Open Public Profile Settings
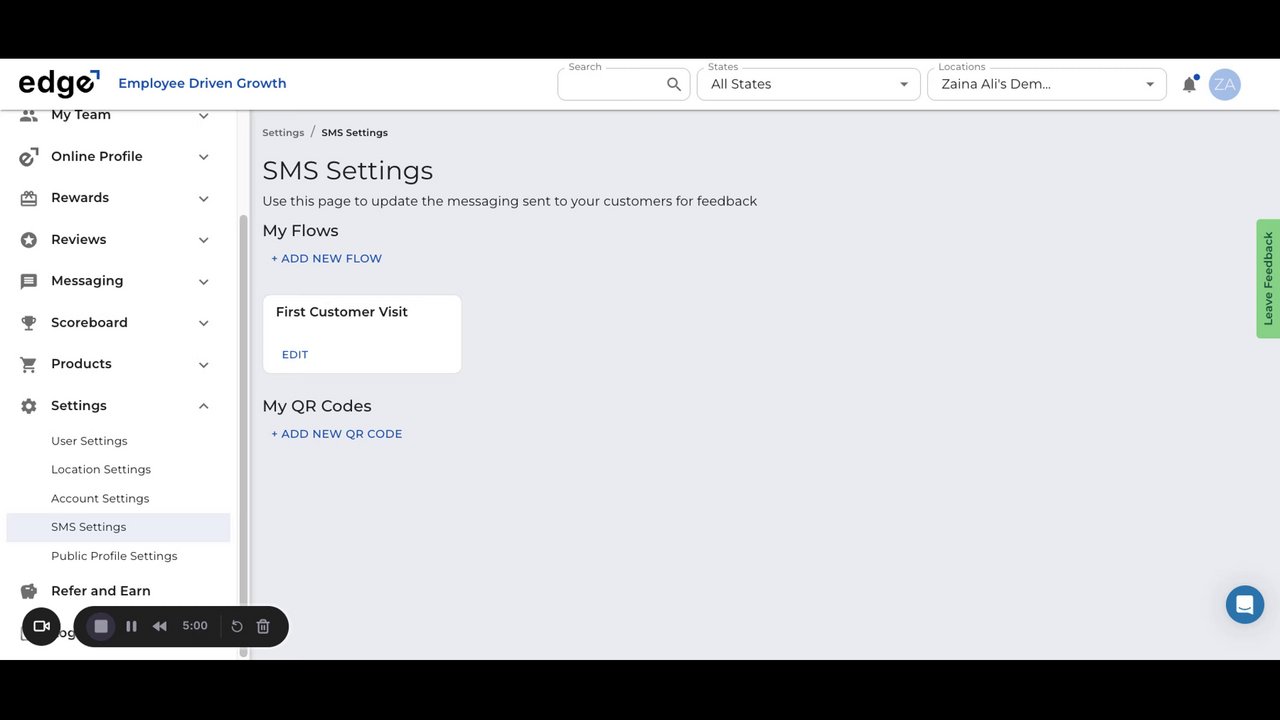This screenshot has width=1280, height=720. pos(114,556)
